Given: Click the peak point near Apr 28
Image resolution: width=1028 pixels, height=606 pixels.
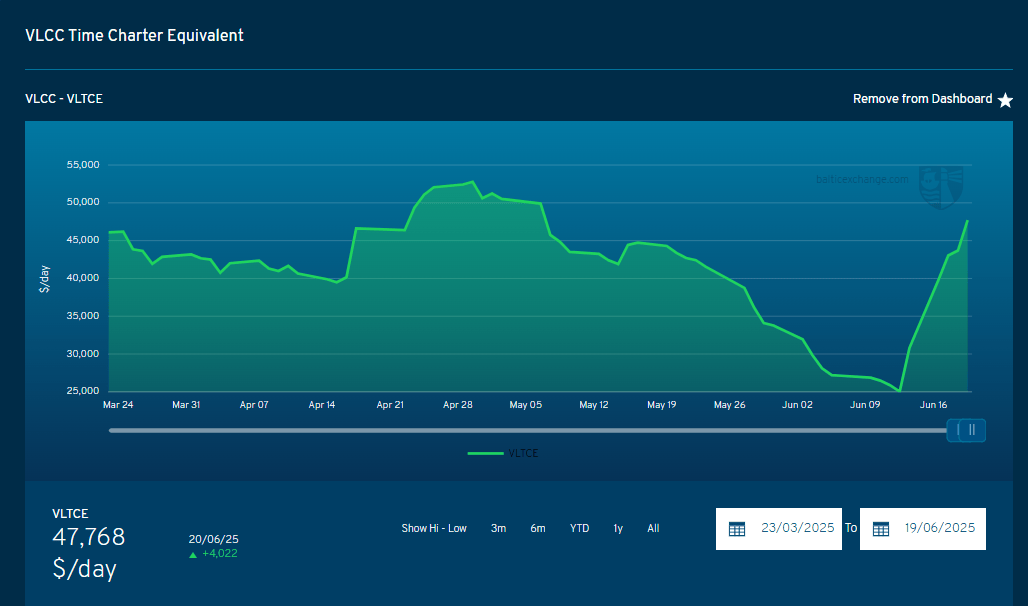Looking at the screenshot, I should click(x=472, y=182).
